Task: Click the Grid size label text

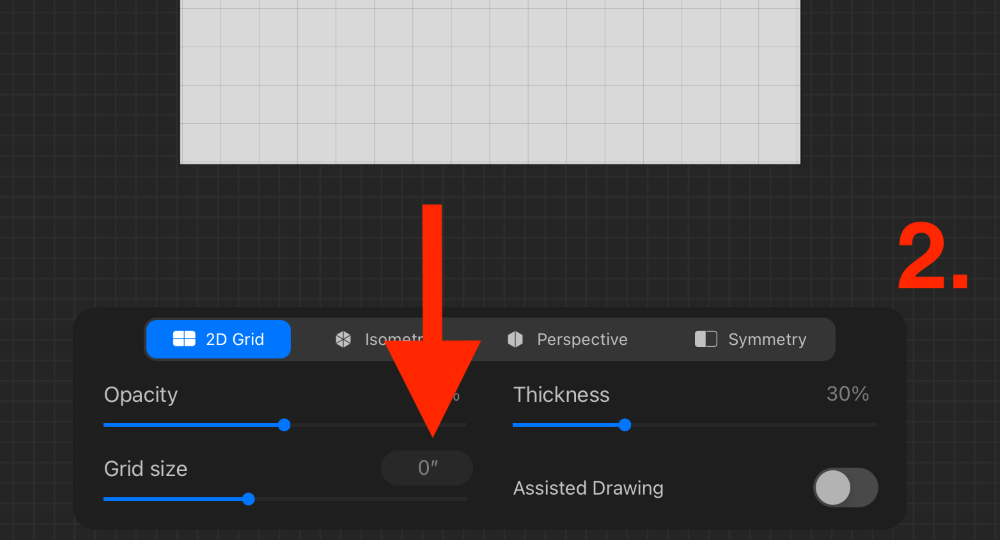Action: pos(146,468)
